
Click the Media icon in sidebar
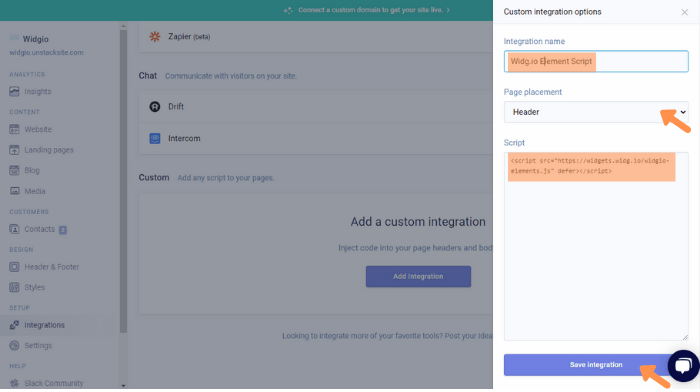point(14,191)
